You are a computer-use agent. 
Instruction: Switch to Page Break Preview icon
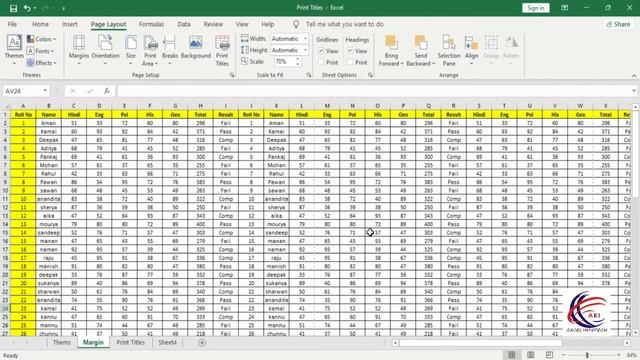[x=549, y=355]
